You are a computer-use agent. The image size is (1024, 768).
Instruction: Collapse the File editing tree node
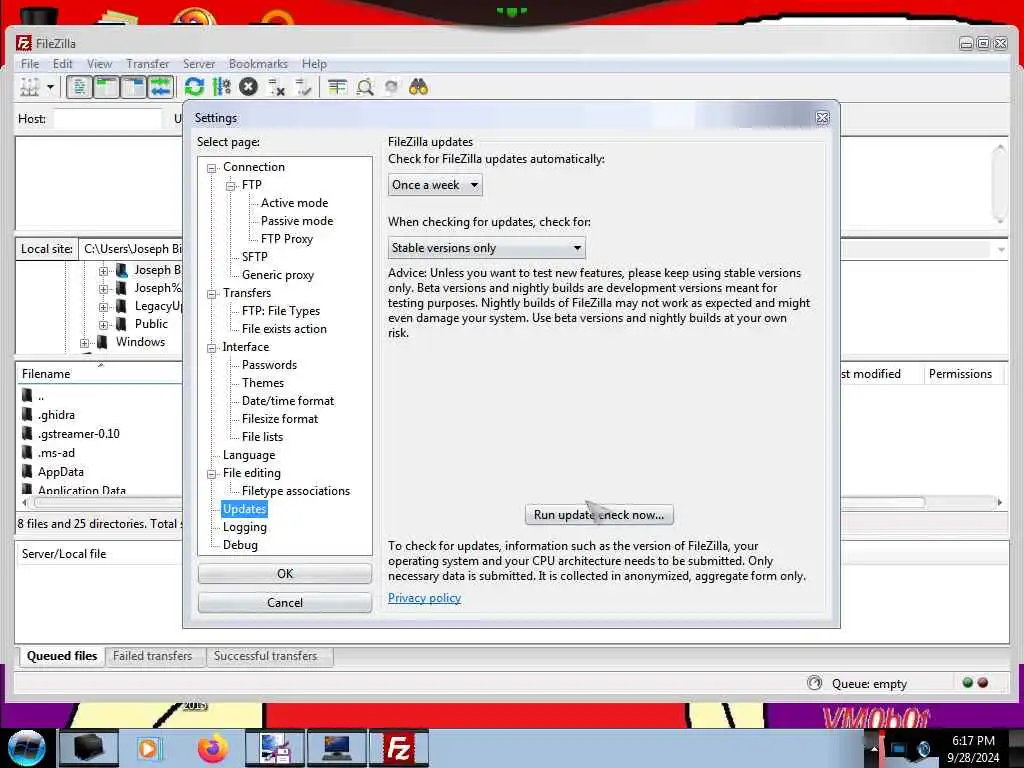212,474
